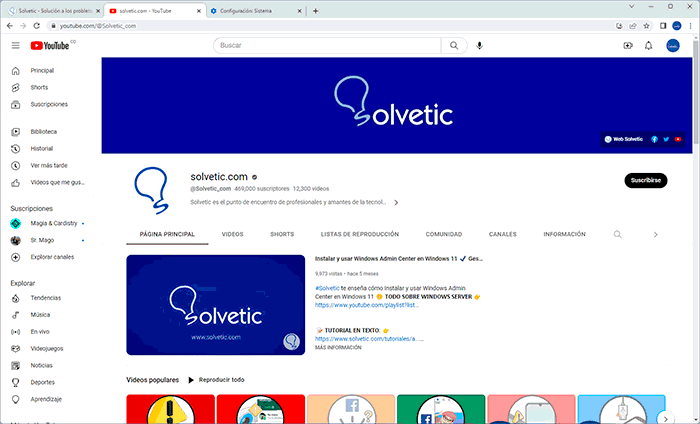The height and width of the screenshot is (424, 700).
Task: Open the LISTAS DE REPRODUCCIÓN tab
Action: pos(360,234)
